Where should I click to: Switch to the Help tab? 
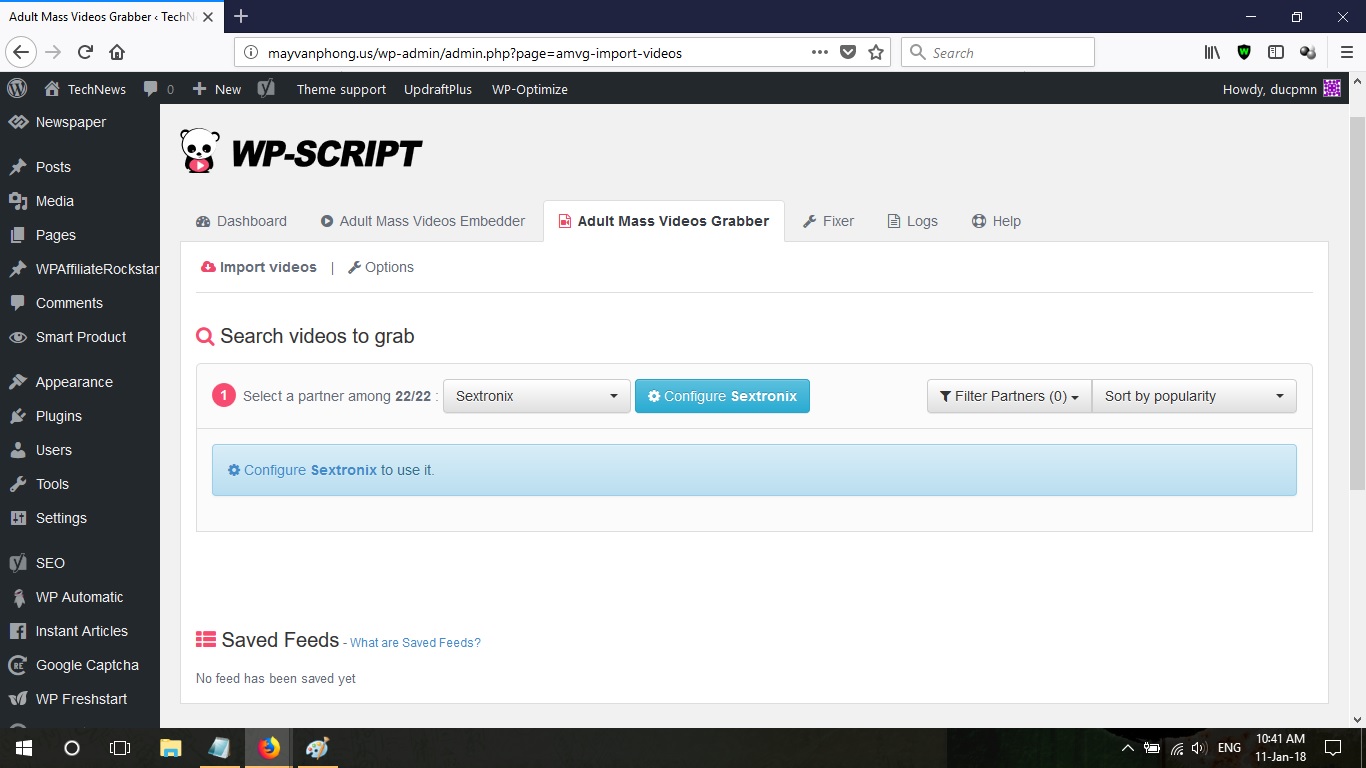[x=997, y=221]
